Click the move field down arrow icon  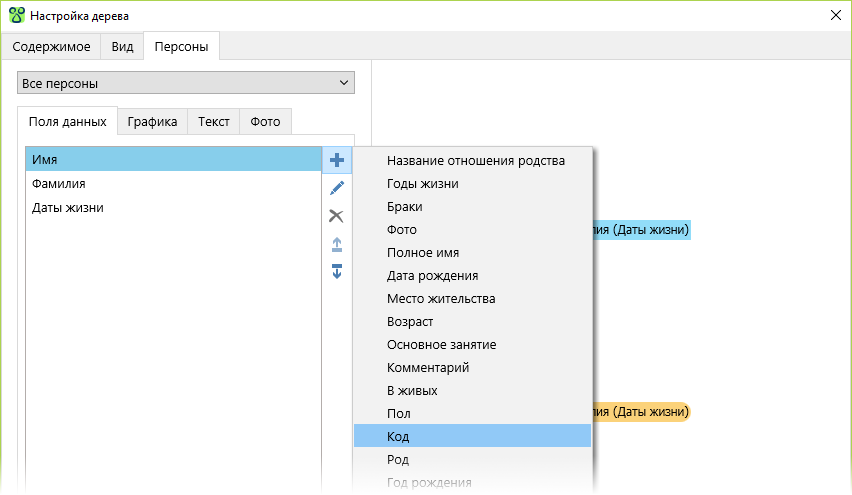point(337,271)
